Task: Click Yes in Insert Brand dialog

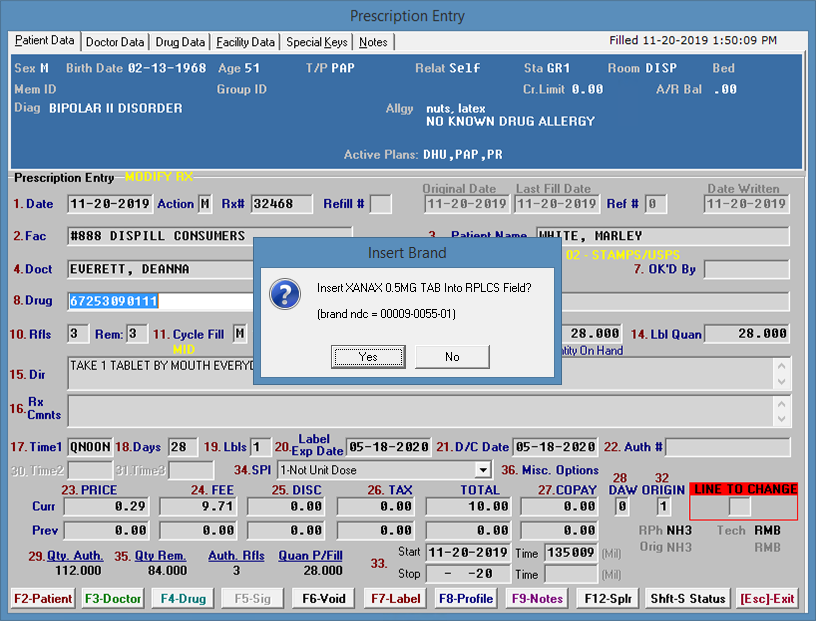Action: click(368, 356)
